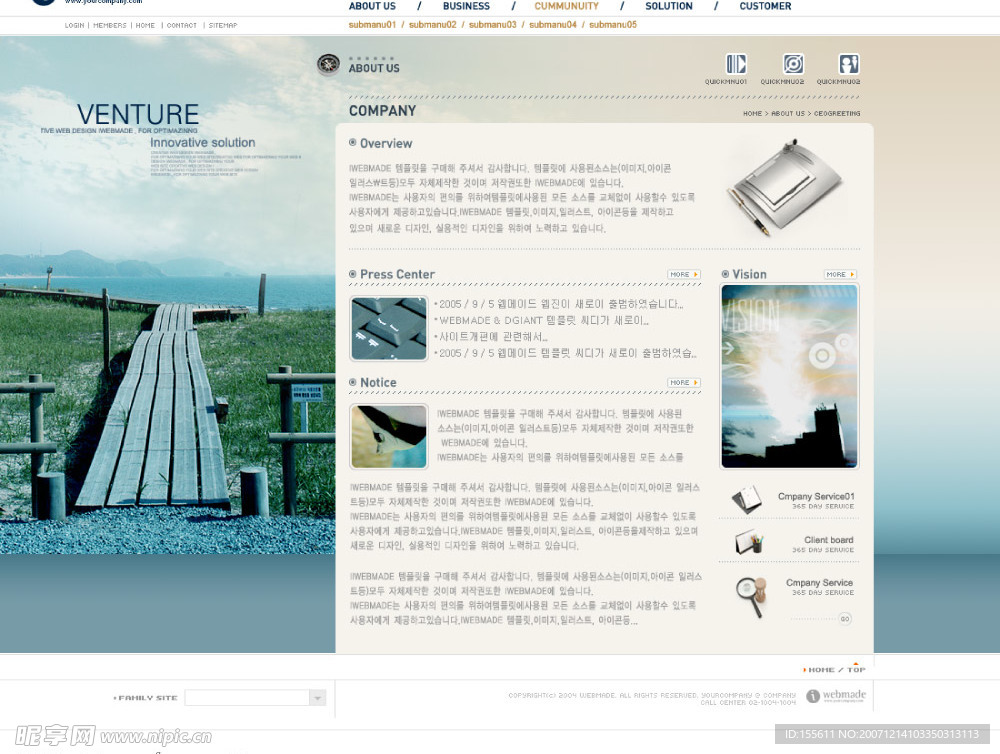The height and width of the screenshot is (754, 1000).
Task: Click MORE button in Press Center
Action: pyautogui.click(x=684, y=274)
